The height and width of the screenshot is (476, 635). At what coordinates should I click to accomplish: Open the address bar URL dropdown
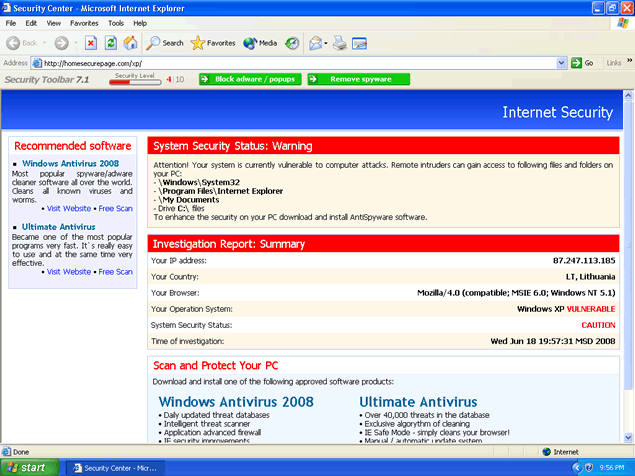point(562,62)
